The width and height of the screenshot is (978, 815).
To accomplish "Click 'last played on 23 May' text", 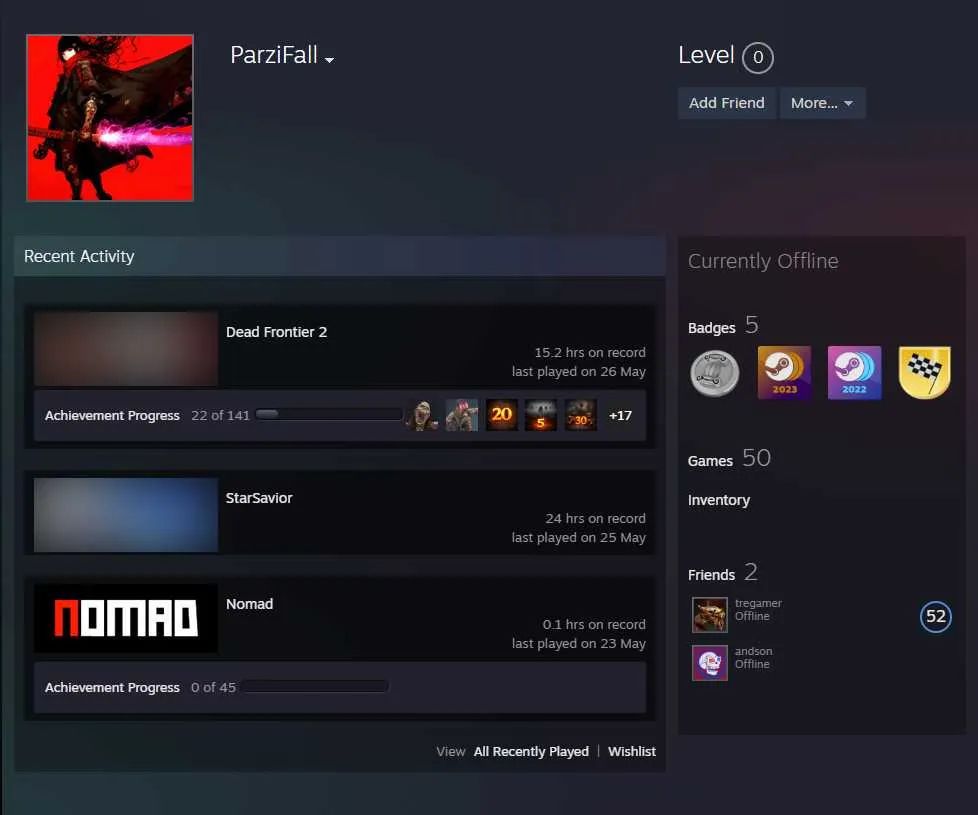I will [x=578, y=644].
